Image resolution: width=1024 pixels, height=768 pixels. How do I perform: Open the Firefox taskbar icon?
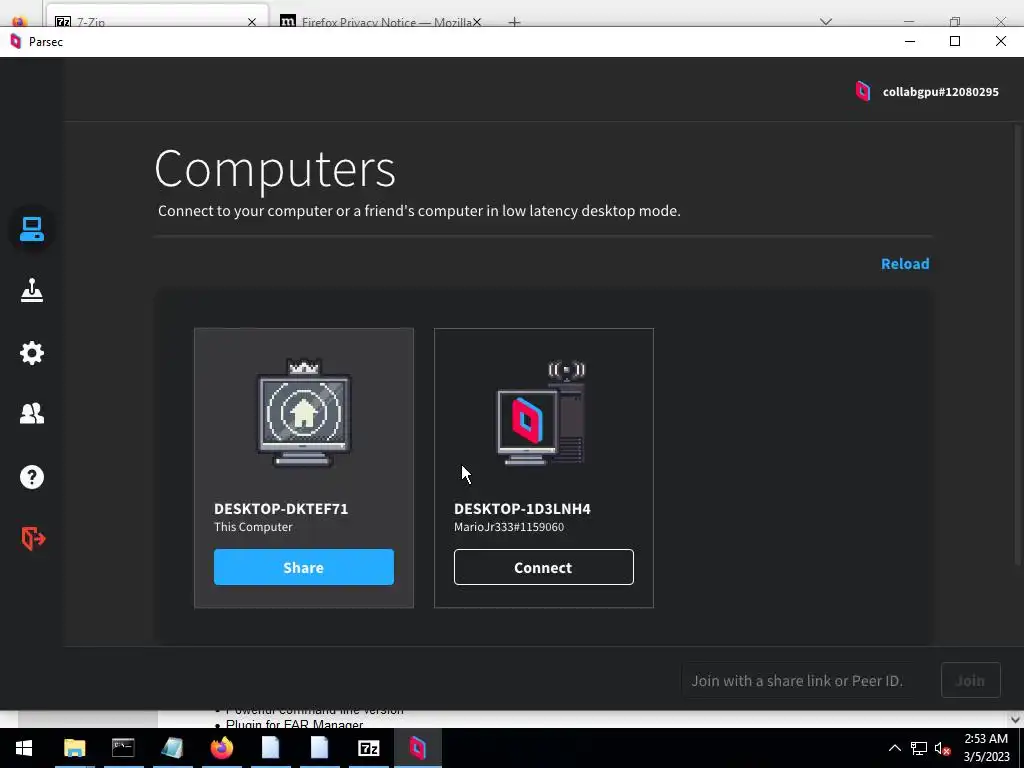tap(222, 748)
